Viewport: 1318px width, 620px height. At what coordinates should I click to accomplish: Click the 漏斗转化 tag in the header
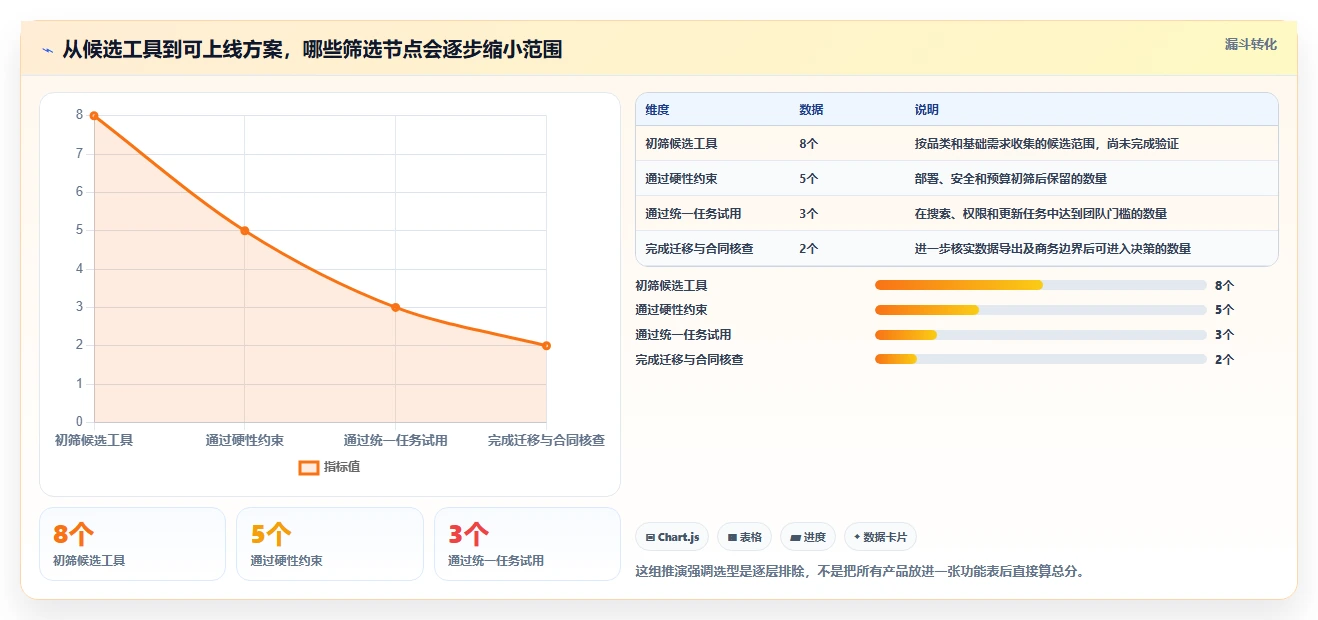click(x=1251, y=44)
